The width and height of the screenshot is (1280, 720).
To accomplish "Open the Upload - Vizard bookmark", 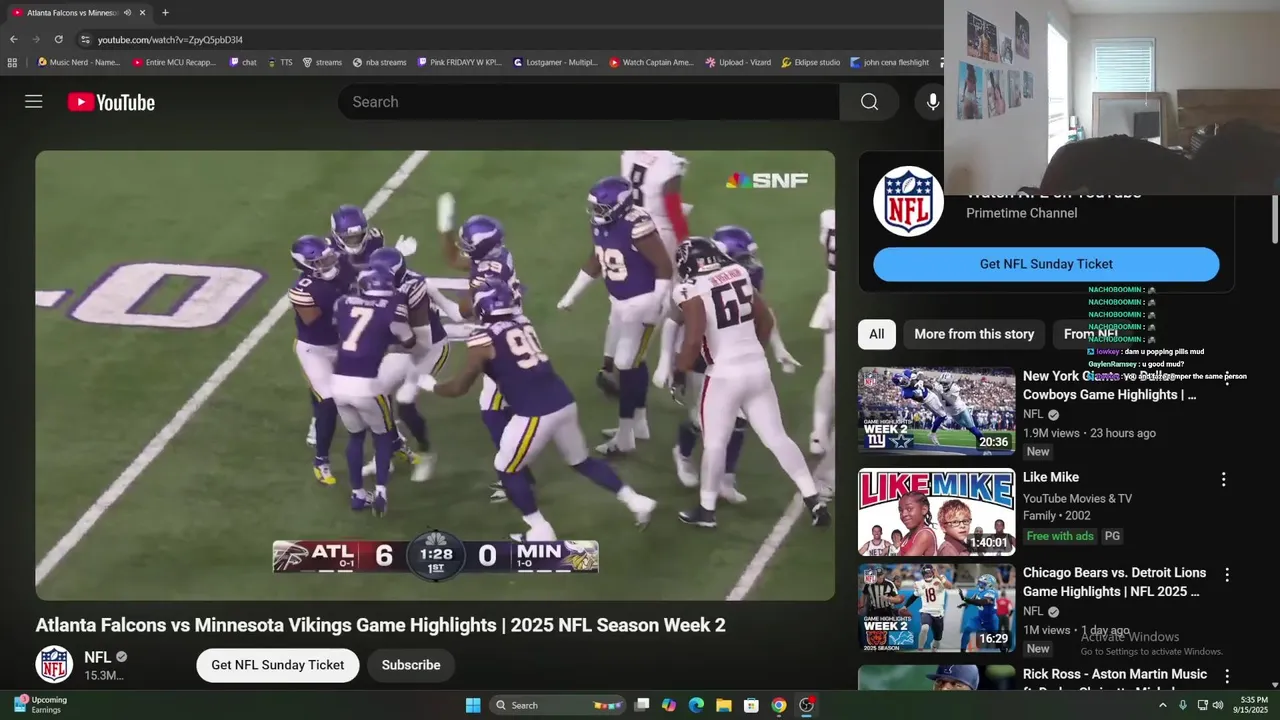I will (x=738, y=62).
